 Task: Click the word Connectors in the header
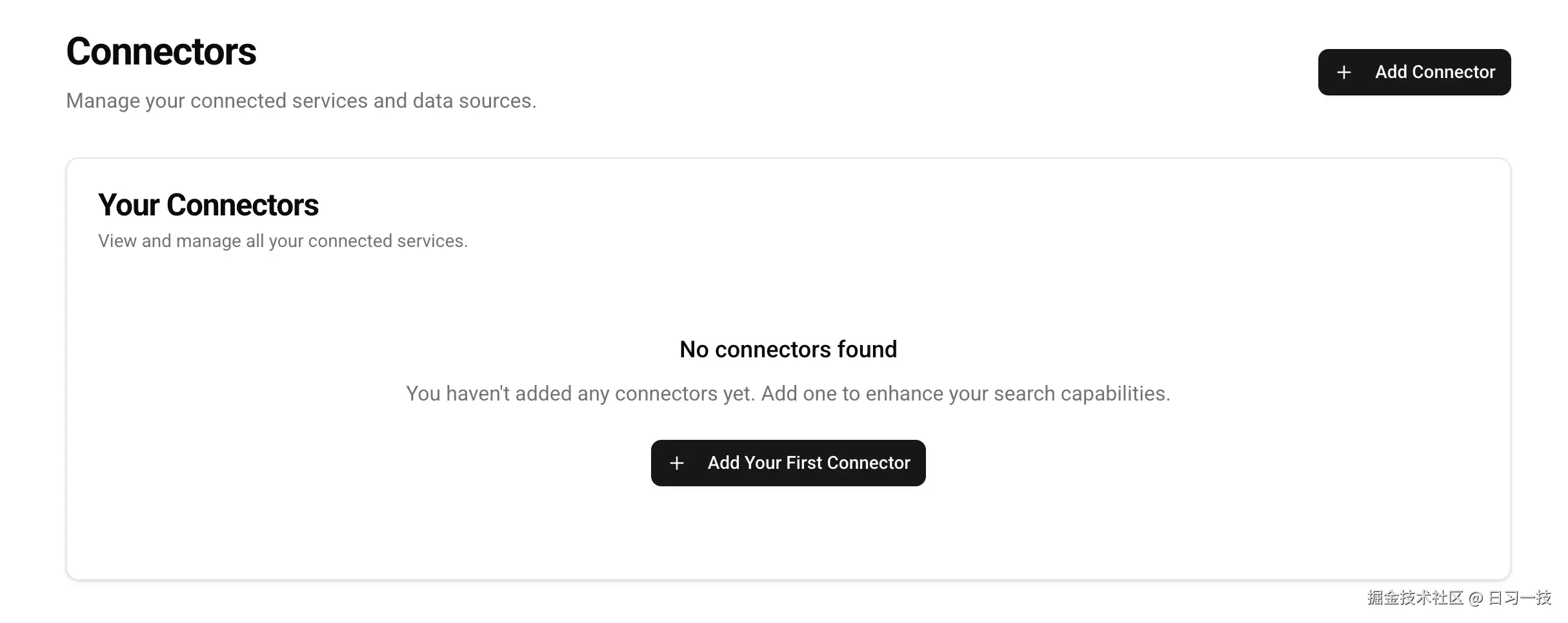tap(161, 52)
